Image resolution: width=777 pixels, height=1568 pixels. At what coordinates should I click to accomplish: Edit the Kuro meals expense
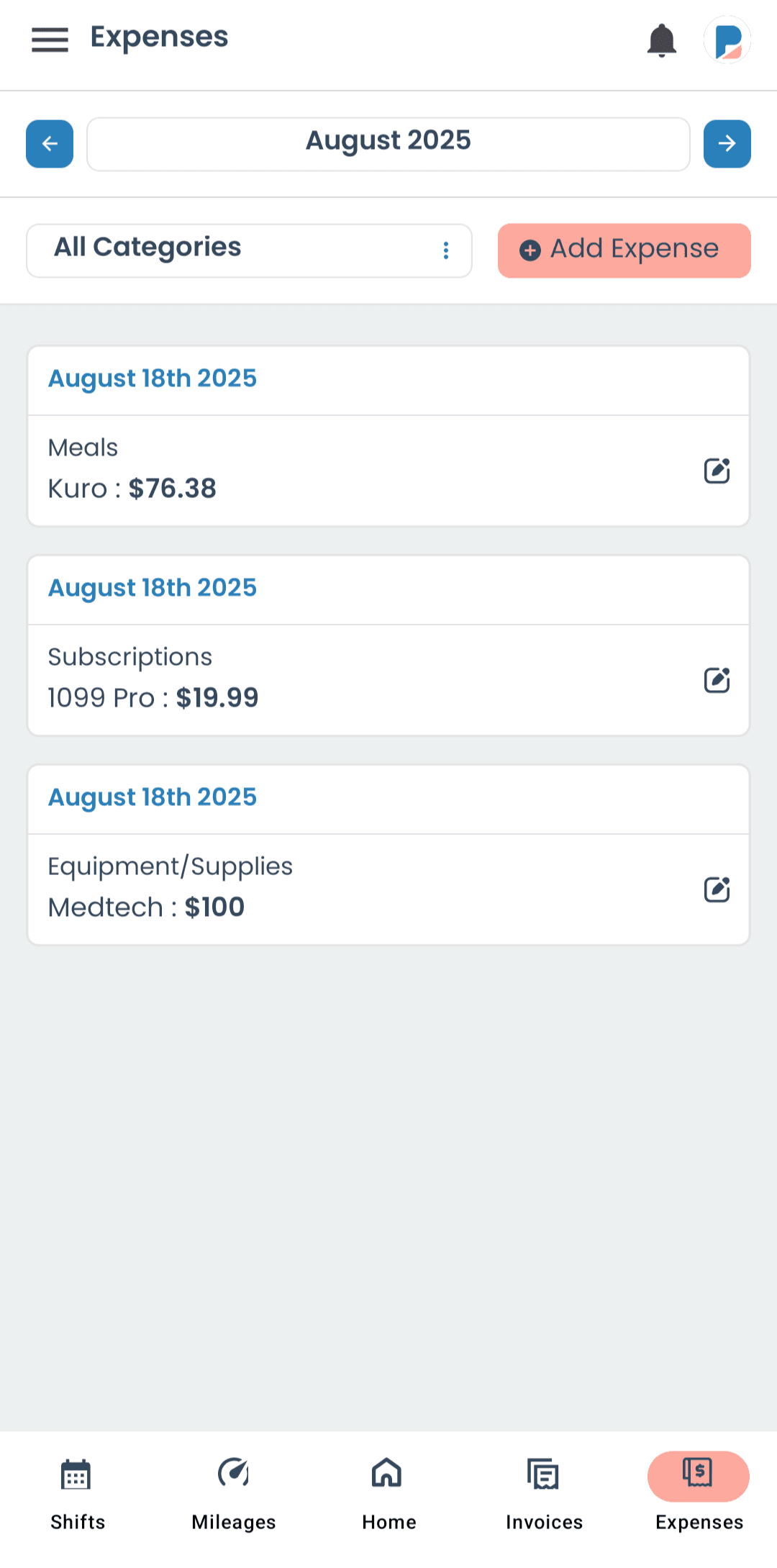click(717, 471)
